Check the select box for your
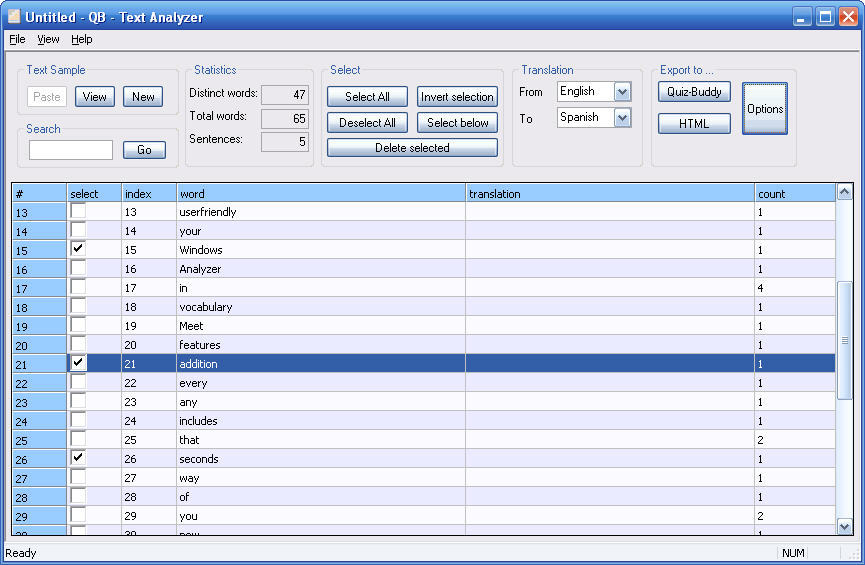 78,230
